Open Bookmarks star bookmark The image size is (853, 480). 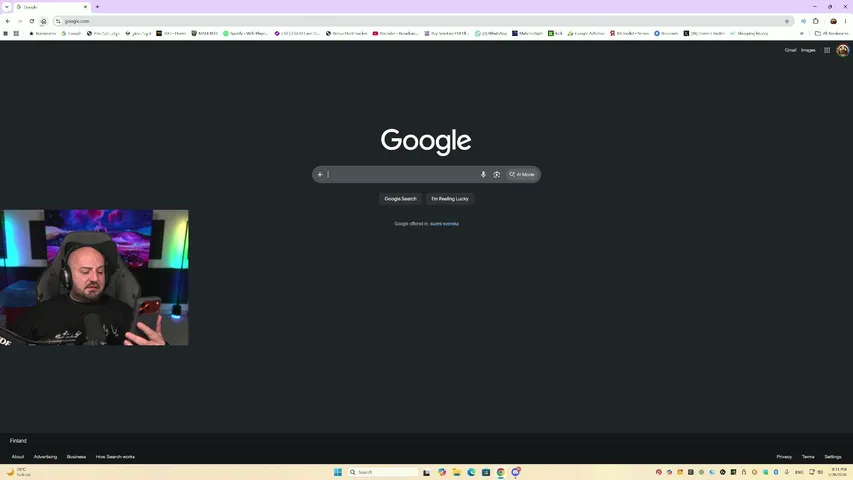(x=42, y=33)
